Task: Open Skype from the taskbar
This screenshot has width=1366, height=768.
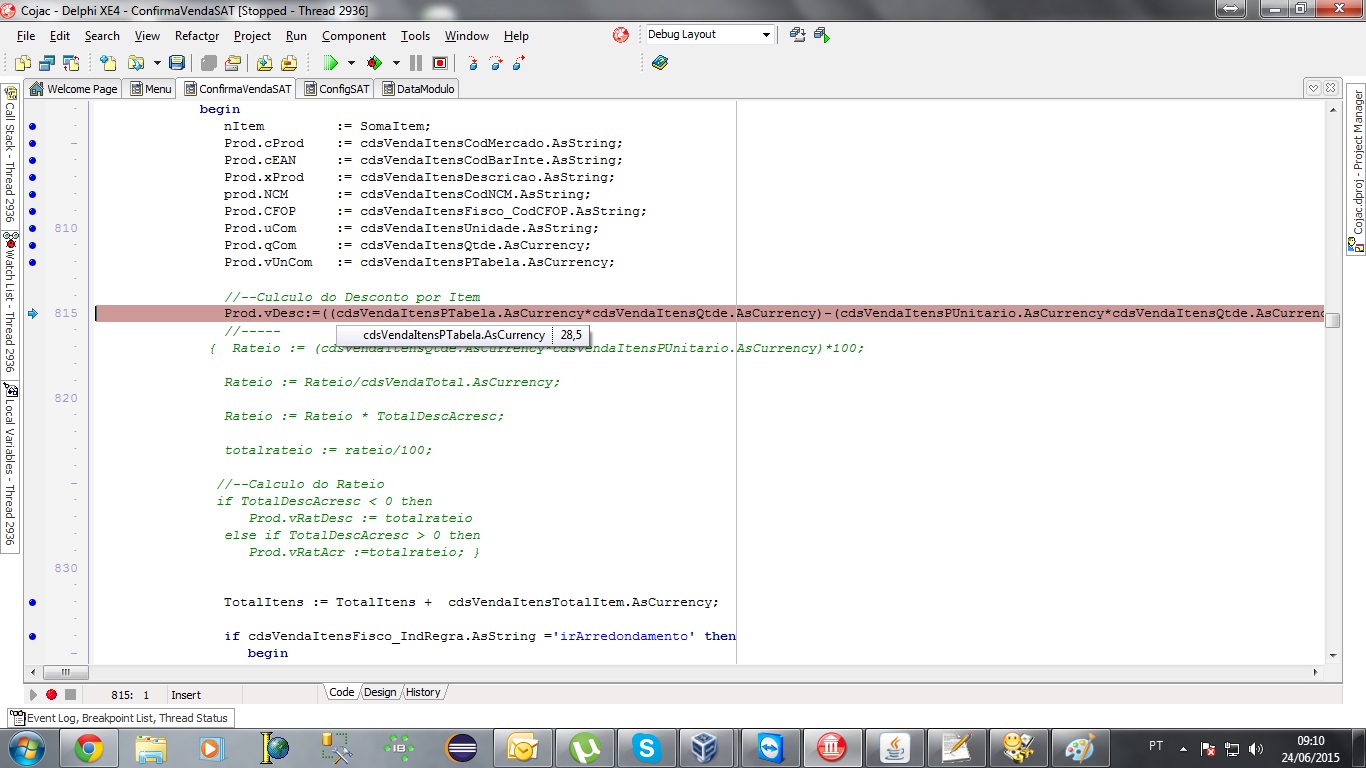Action: coord(646,747)
